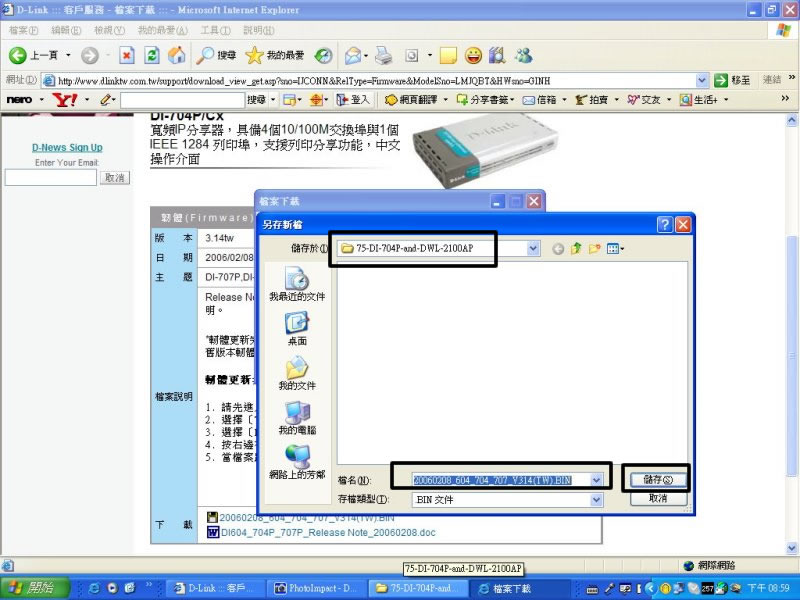Go up one folder level in Save As
The image size is (800, 600).
(x=577, y=248)
